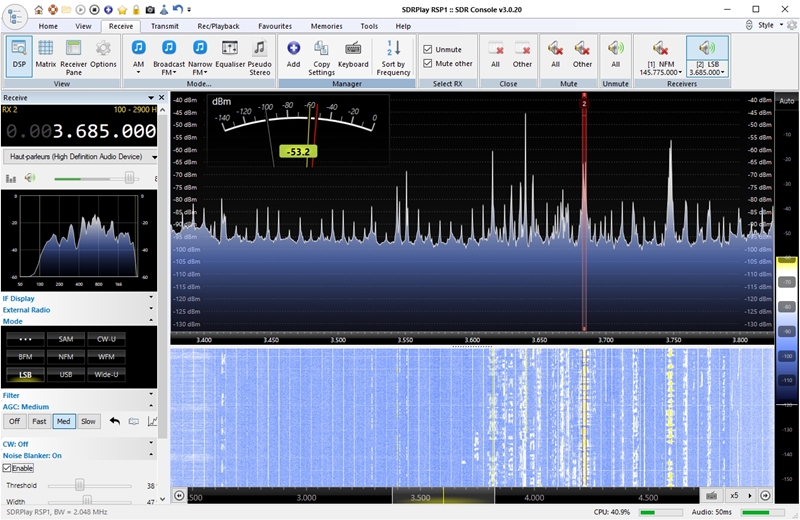Click the speaker mute icon in Receive pane

(30, 178)
